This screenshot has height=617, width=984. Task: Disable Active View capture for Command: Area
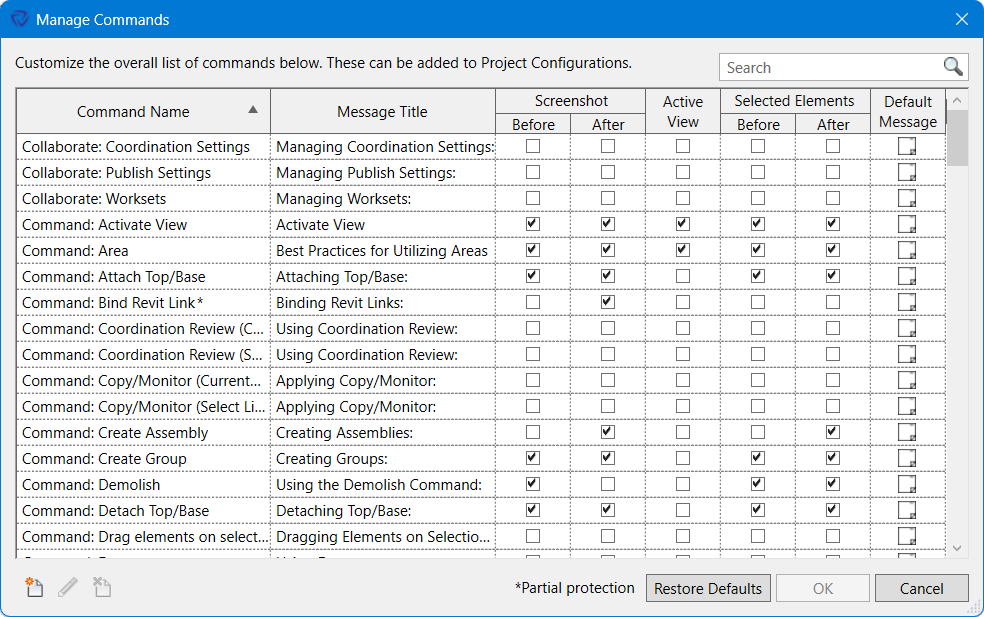[682, 250]
